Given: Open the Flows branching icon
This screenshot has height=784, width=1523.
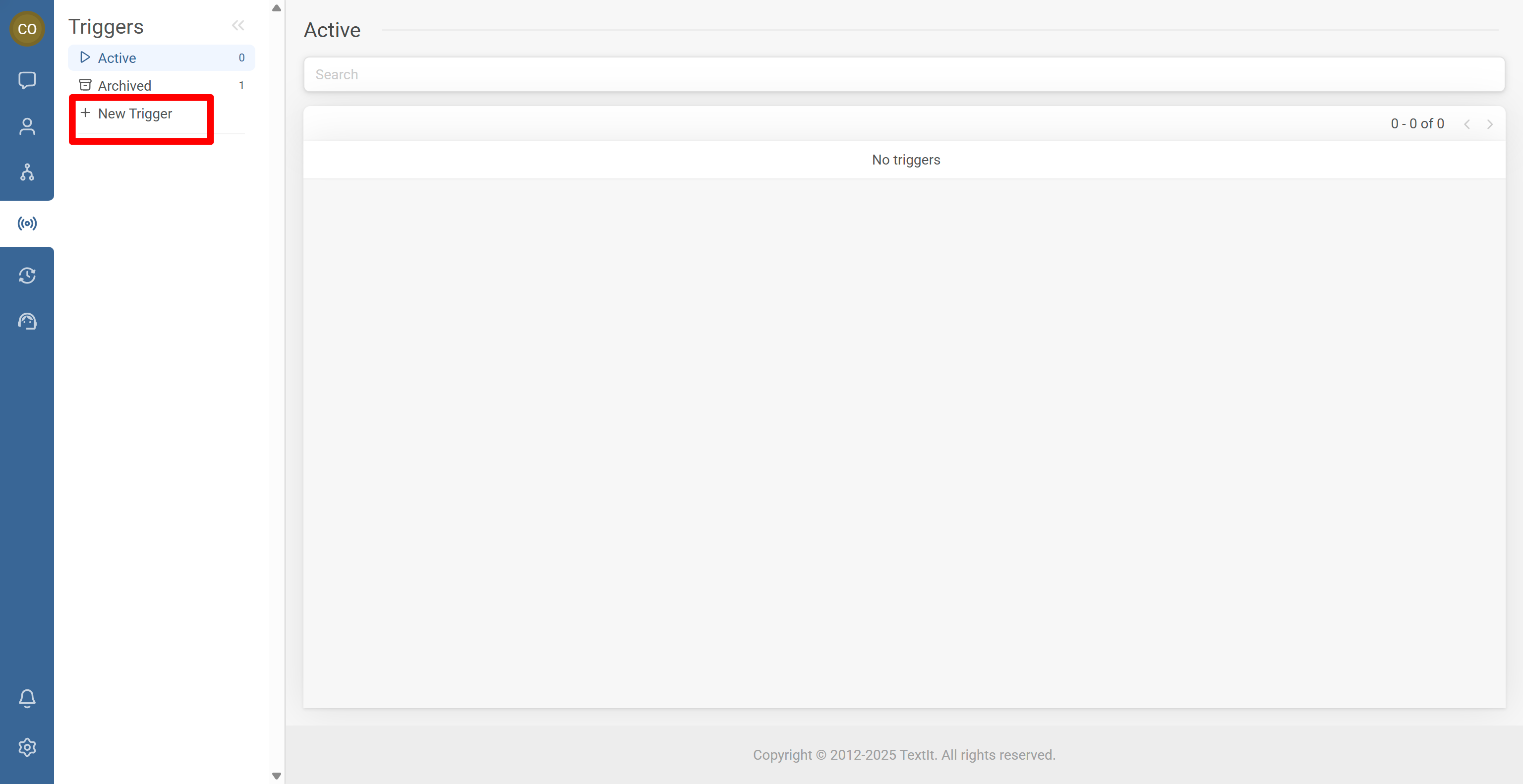Looking at the screenshot, I should click(27, 172).
